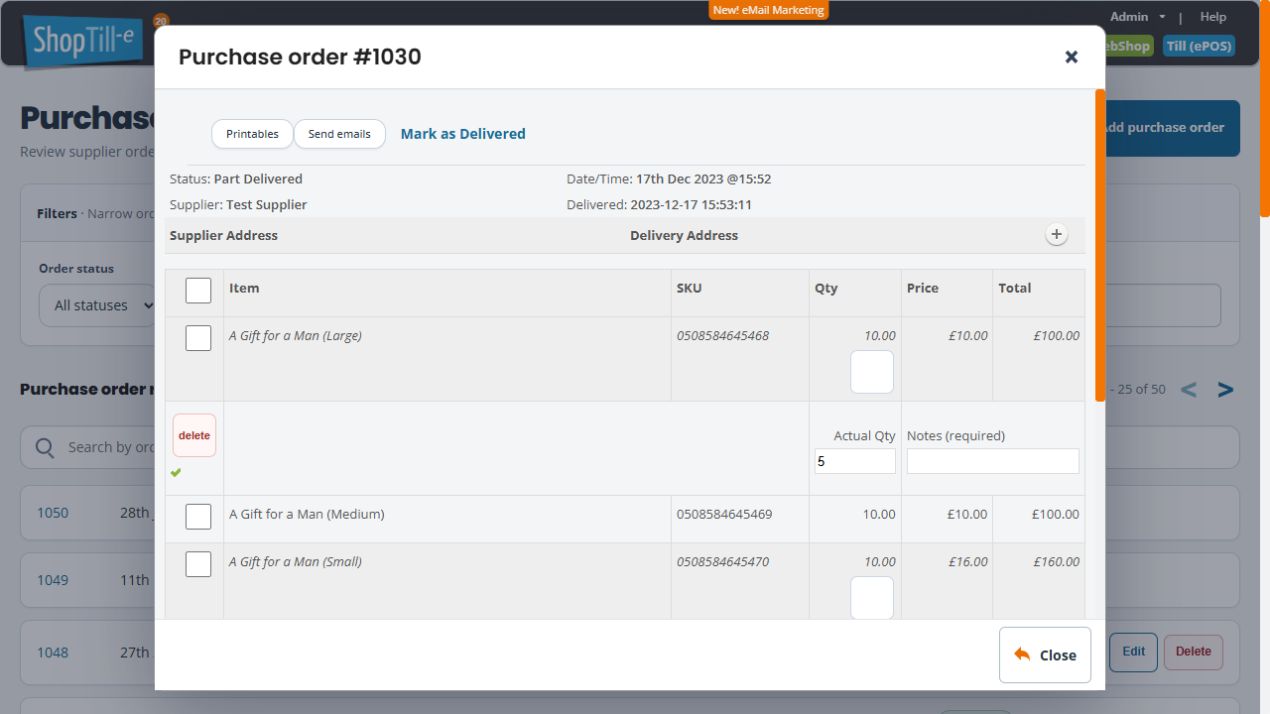This screenshot has width=1270, height=714.
Task: Click the Mark as Delivered link
Action: [463, 134]
